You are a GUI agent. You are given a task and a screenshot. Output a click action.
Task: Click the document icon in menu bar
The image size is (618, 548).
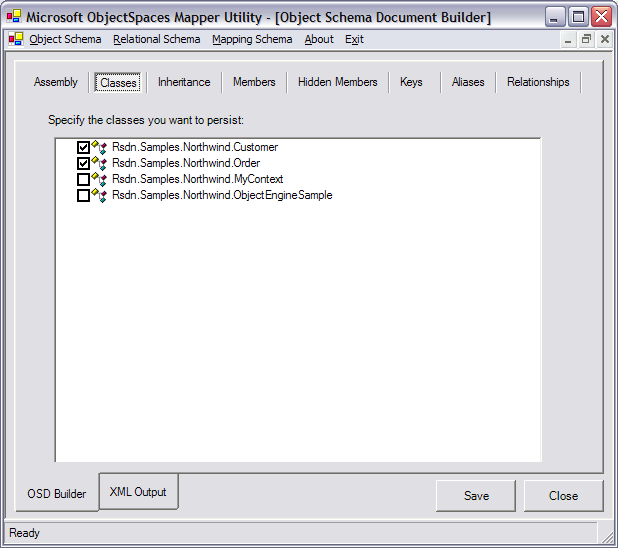(15, 39)
